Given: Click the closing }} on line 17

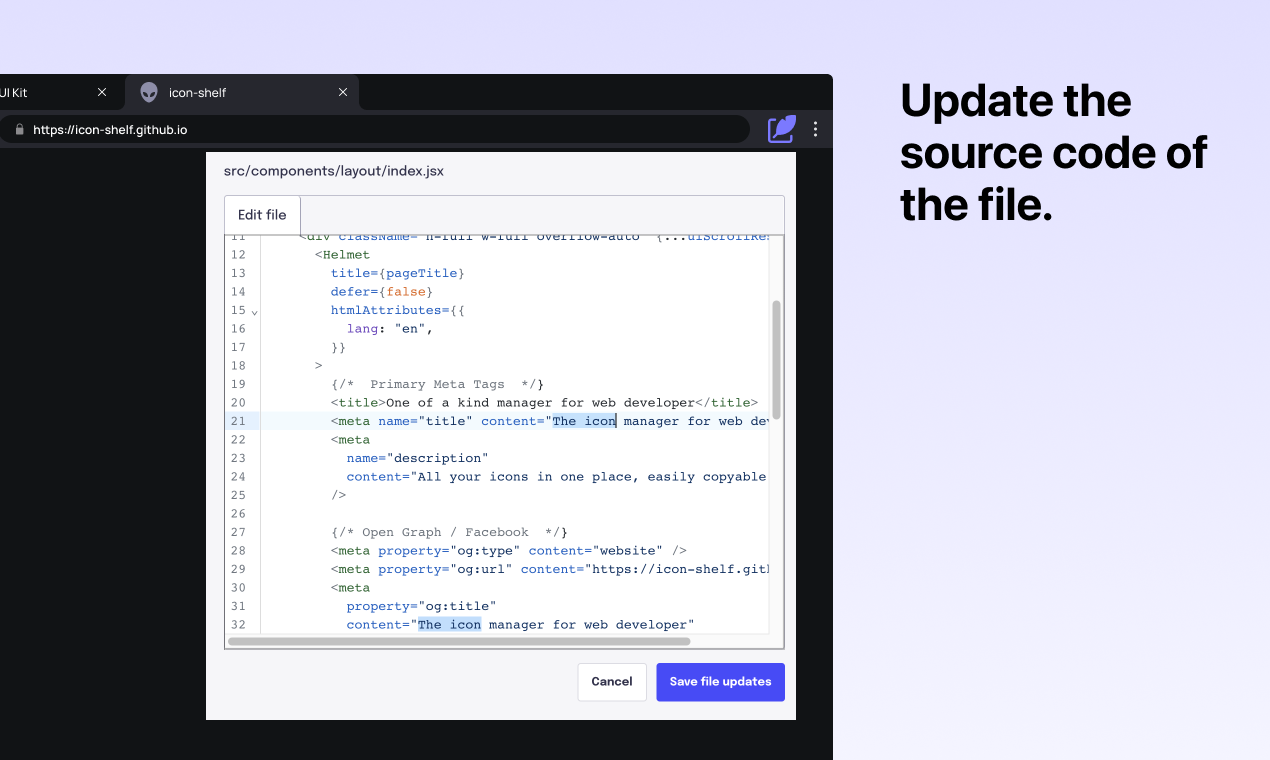Looking at the screenshot, I should [339, 347].
